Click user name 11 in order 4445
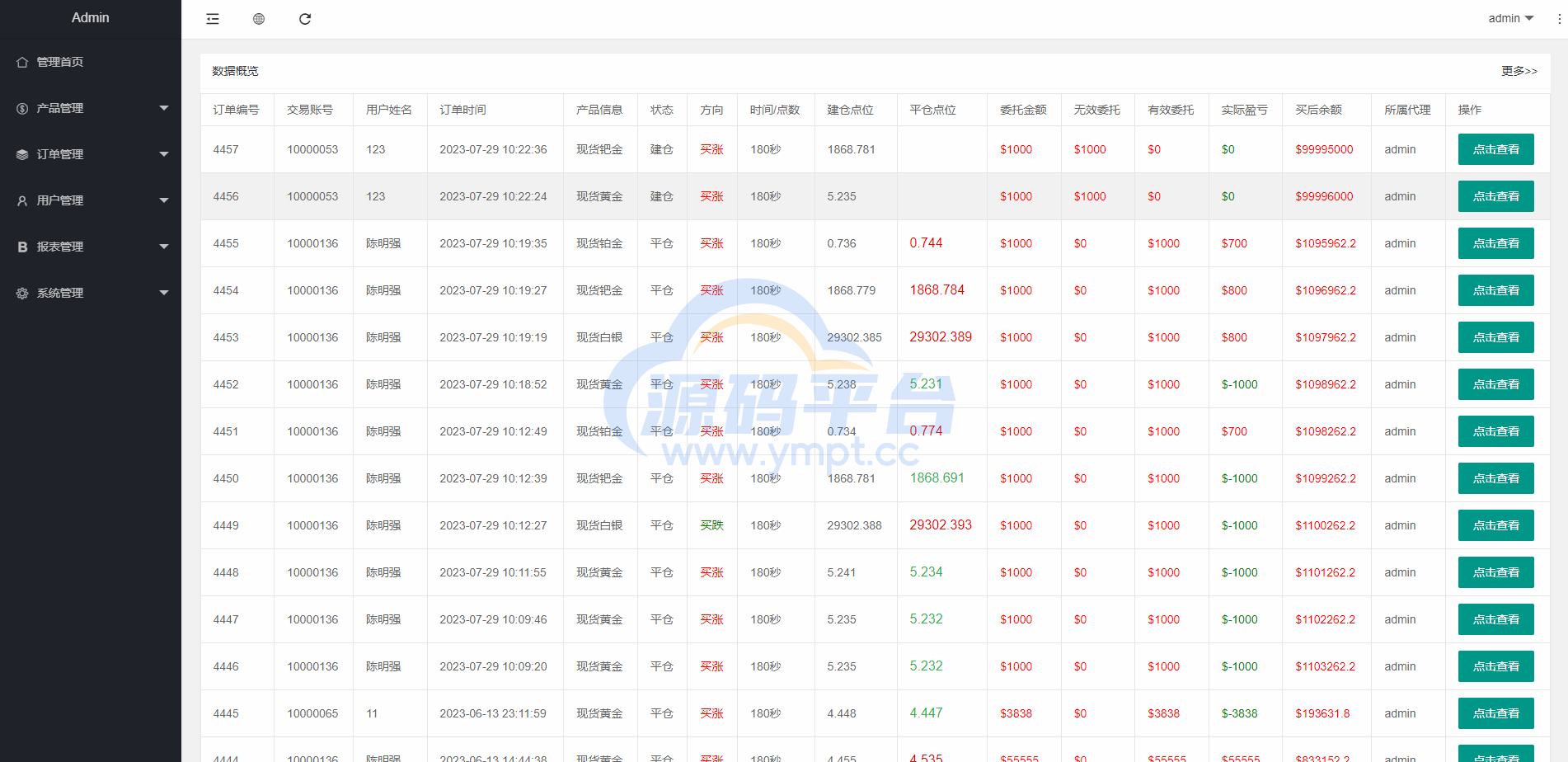1568x762 pixels. 372,713
